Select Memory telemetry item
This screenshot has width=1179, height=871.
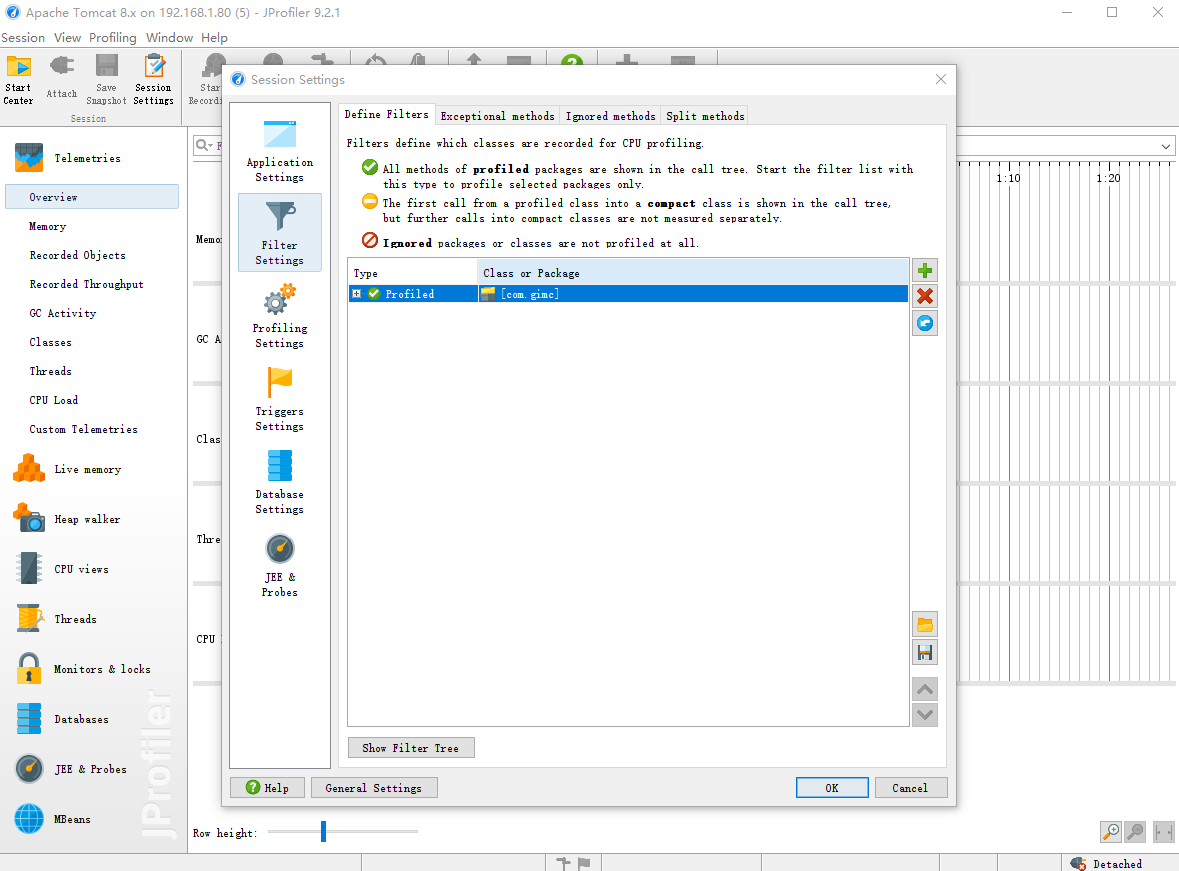tap(48, 226)
